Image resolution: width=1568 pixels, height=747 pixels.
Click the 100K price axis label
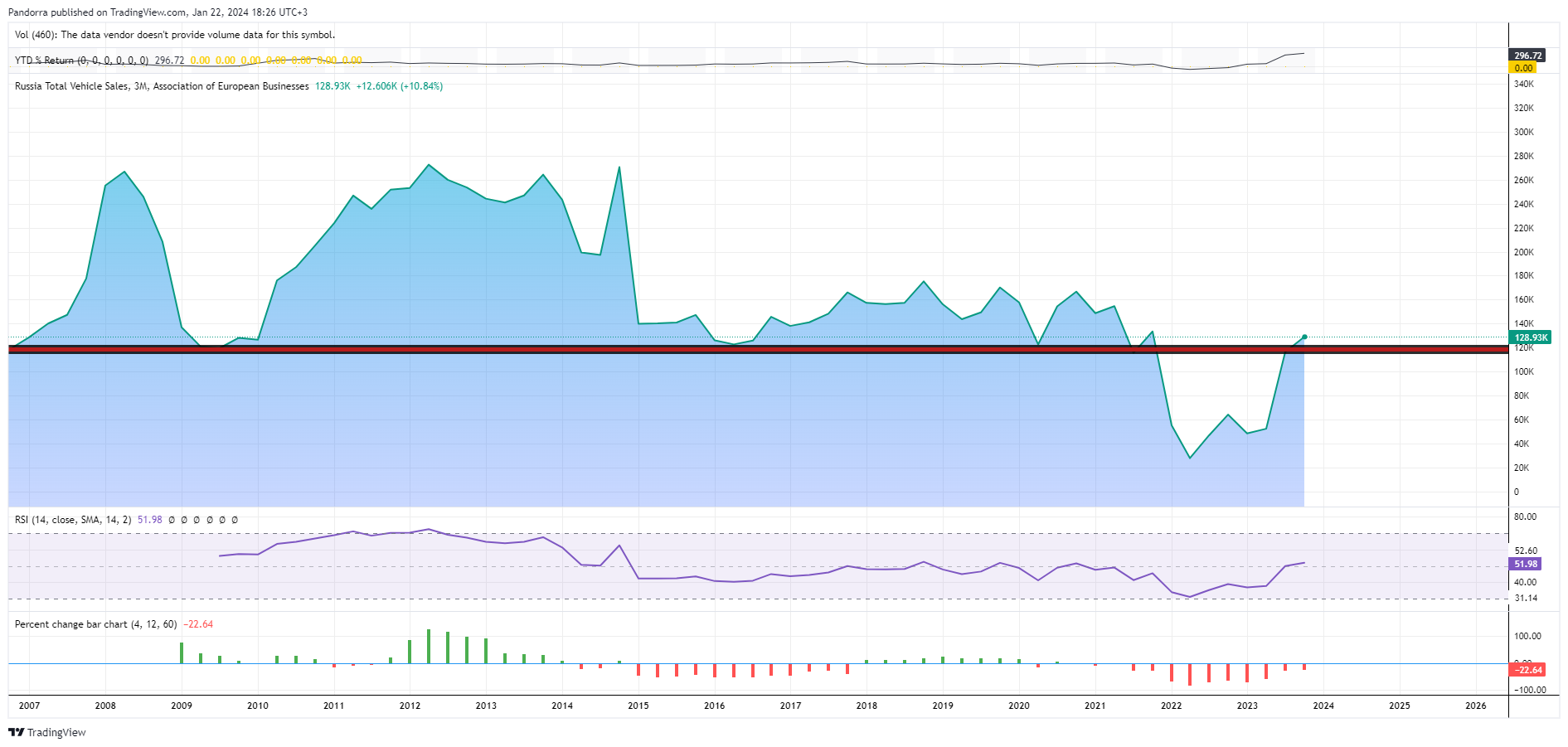(1524, 371)
